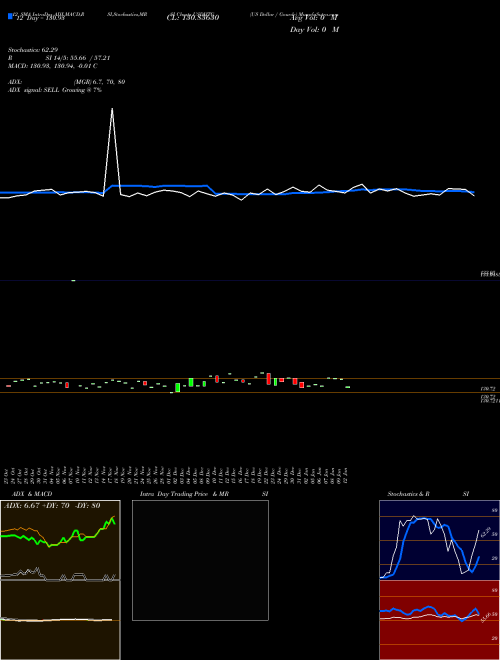
Task: Click the first red candlestick on left
Action: [8, 386]
